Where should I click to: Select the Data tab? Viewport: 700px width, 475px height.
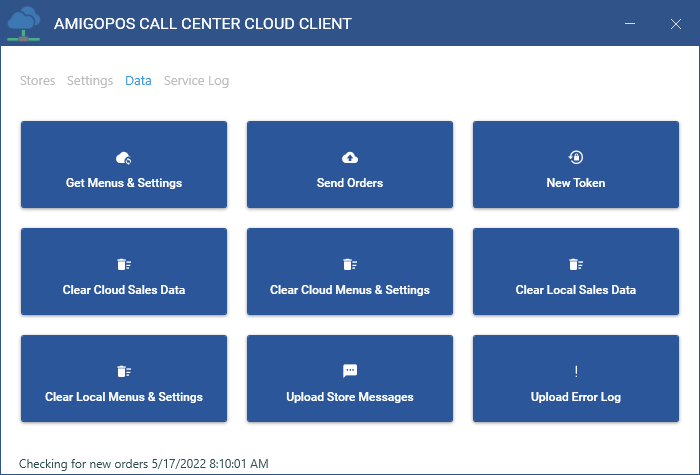click(138, 81)
